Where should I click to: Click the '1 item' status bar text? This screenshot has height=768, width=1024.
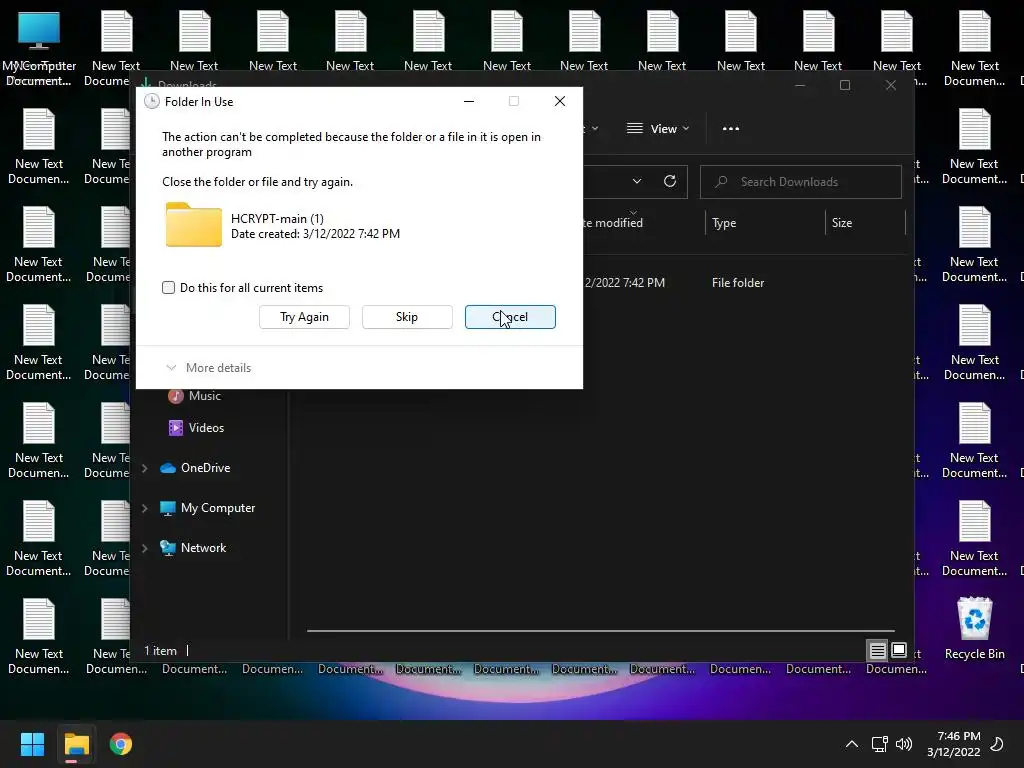click(x=161, y=650)
